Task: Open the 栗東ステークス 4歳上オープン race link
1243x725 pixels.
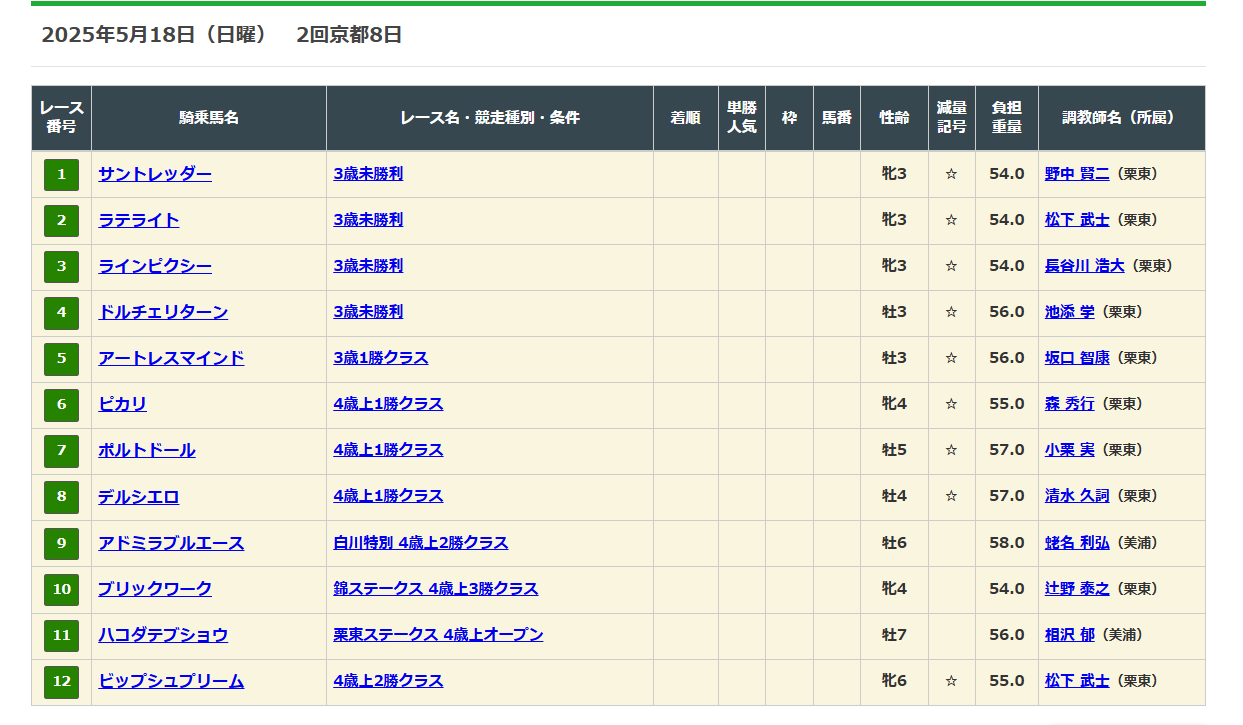Action: pyautogui.click(x=438, y=635)
